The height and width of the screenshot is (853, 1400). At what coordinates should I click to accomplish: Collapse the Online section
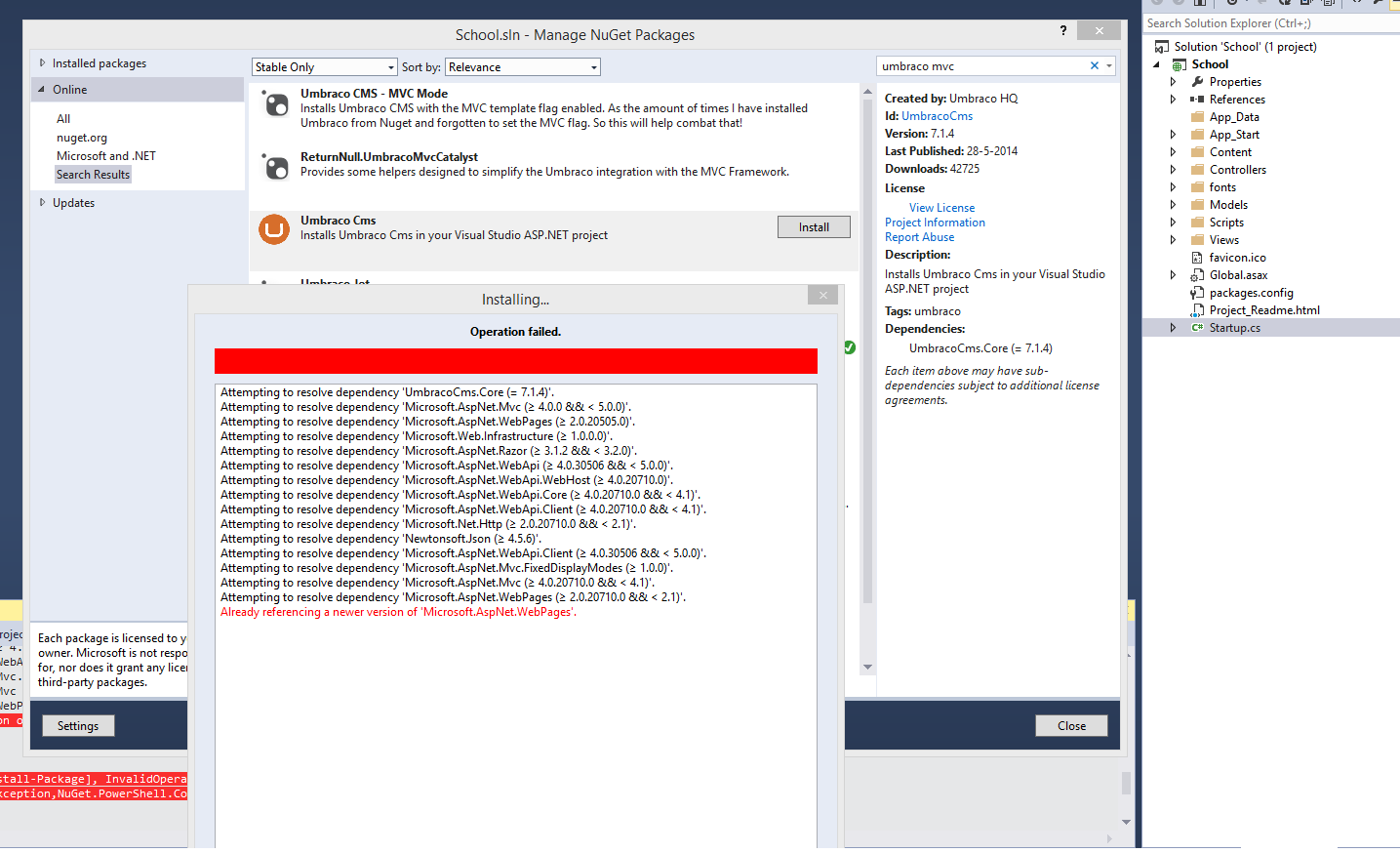[42, 89]
